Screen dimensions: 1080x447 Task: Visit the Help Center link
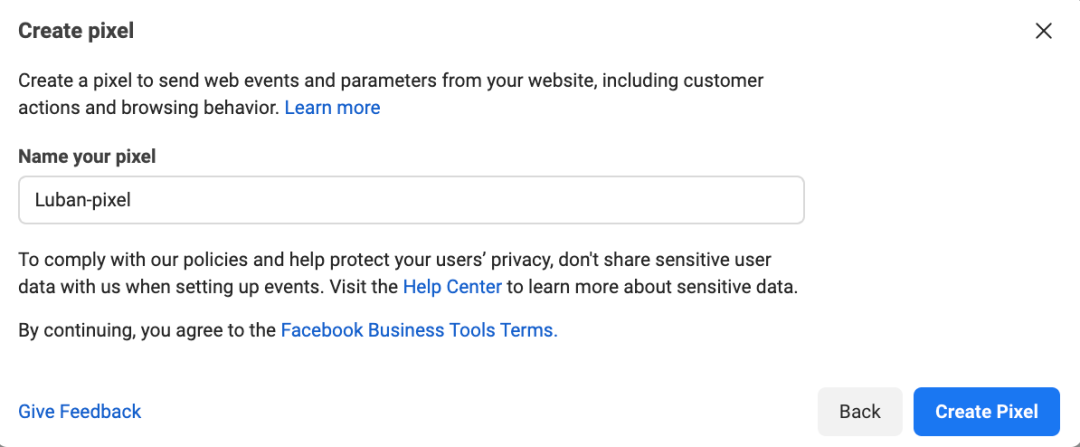pos(452,288)
